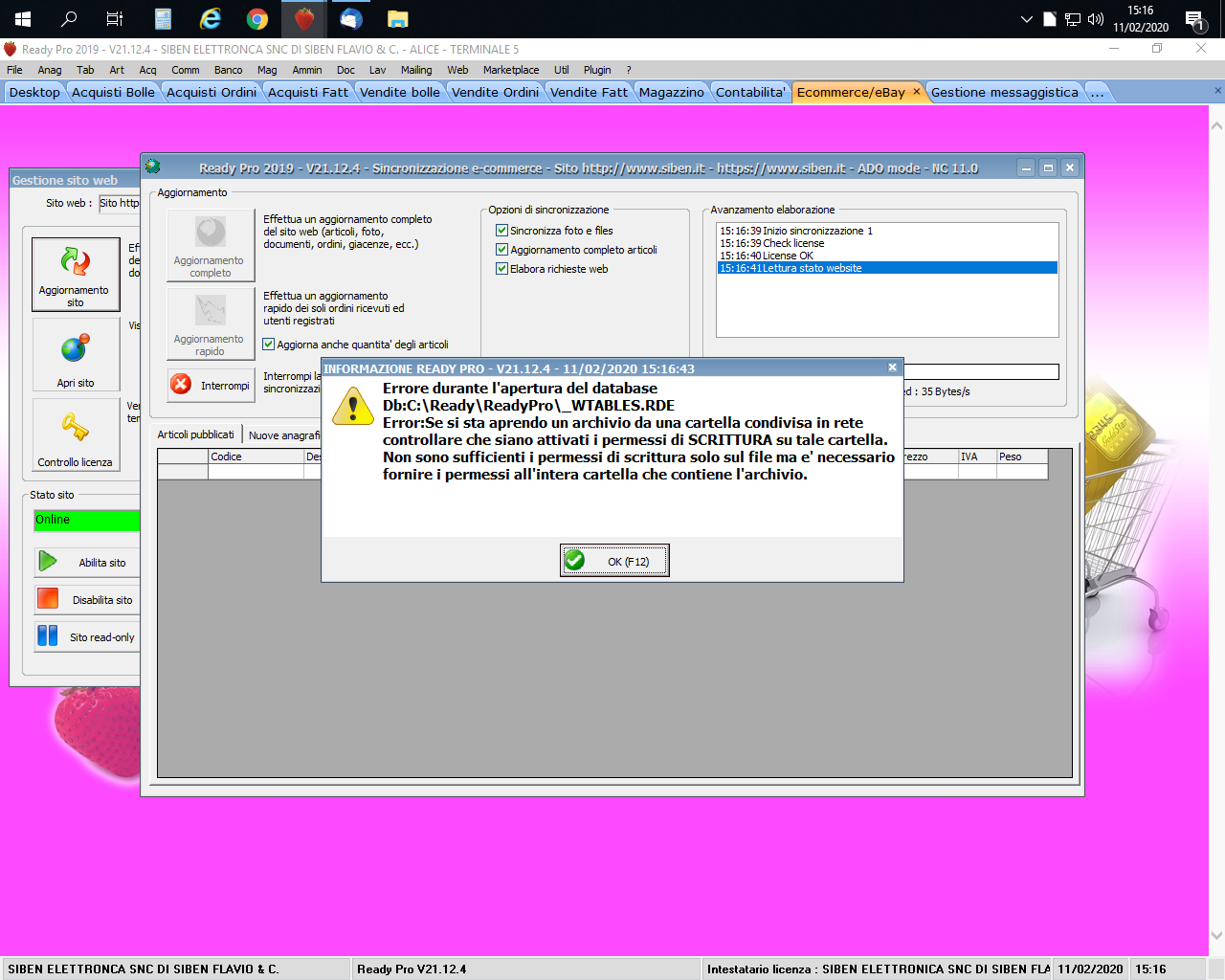Click Ready Pro strawberry taskbar icon

pos(303,19)
